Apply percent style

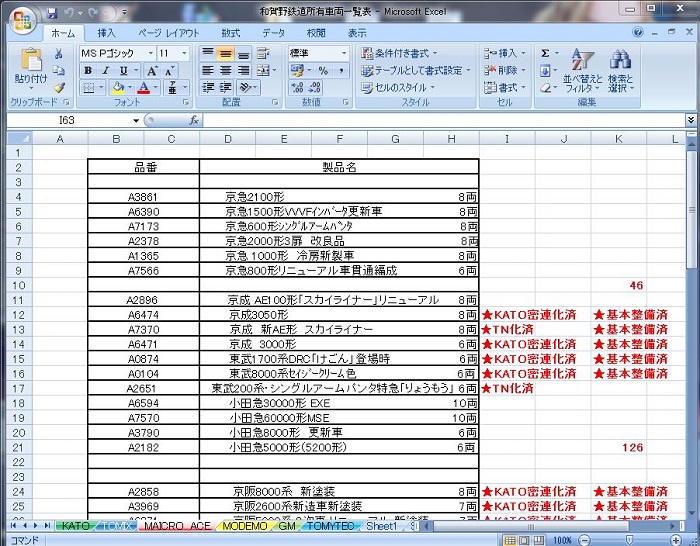click(x=323, y=71)
